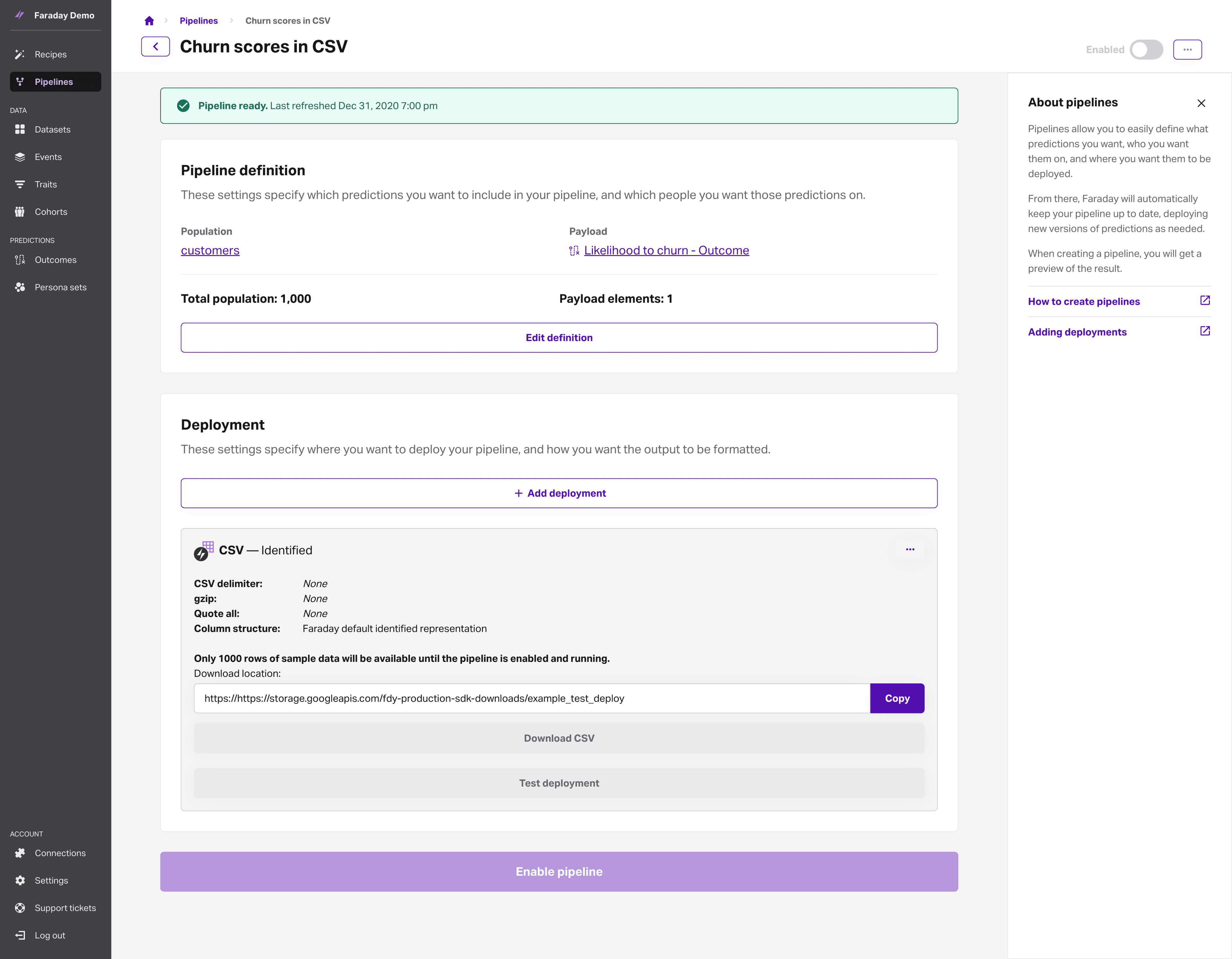Screen dimensions: 1232x959
Task: Open pipeline options three-dot menu
Action: tap(1187, 50)
